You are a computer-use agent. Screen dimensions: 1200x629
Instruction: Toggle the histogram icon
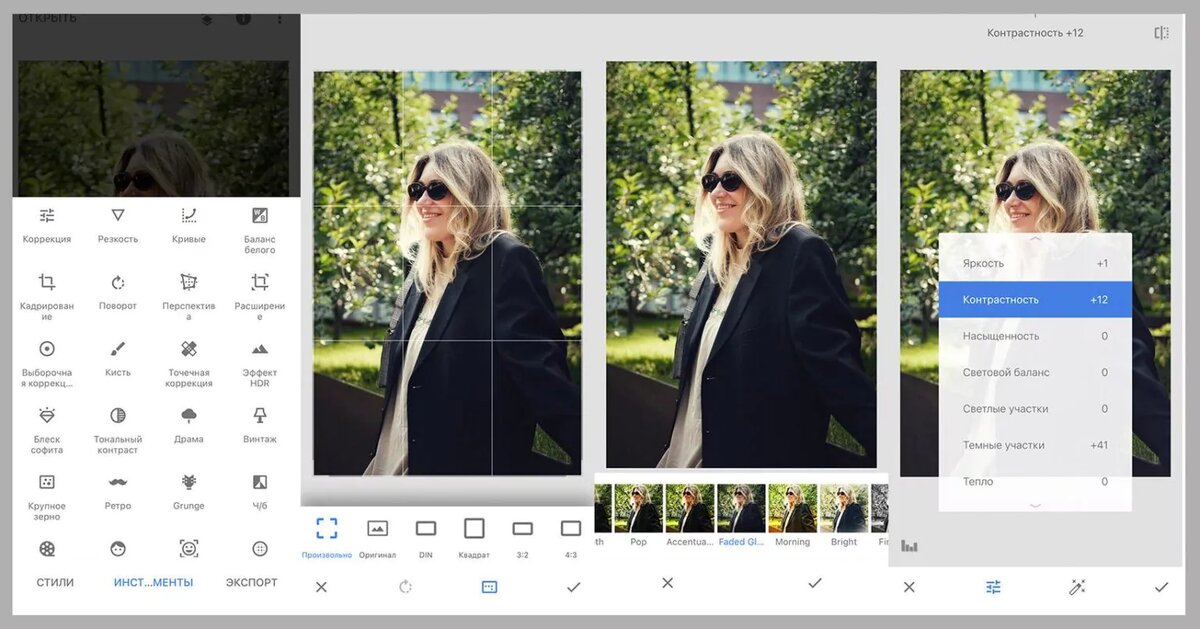click(x=909, y=546)
